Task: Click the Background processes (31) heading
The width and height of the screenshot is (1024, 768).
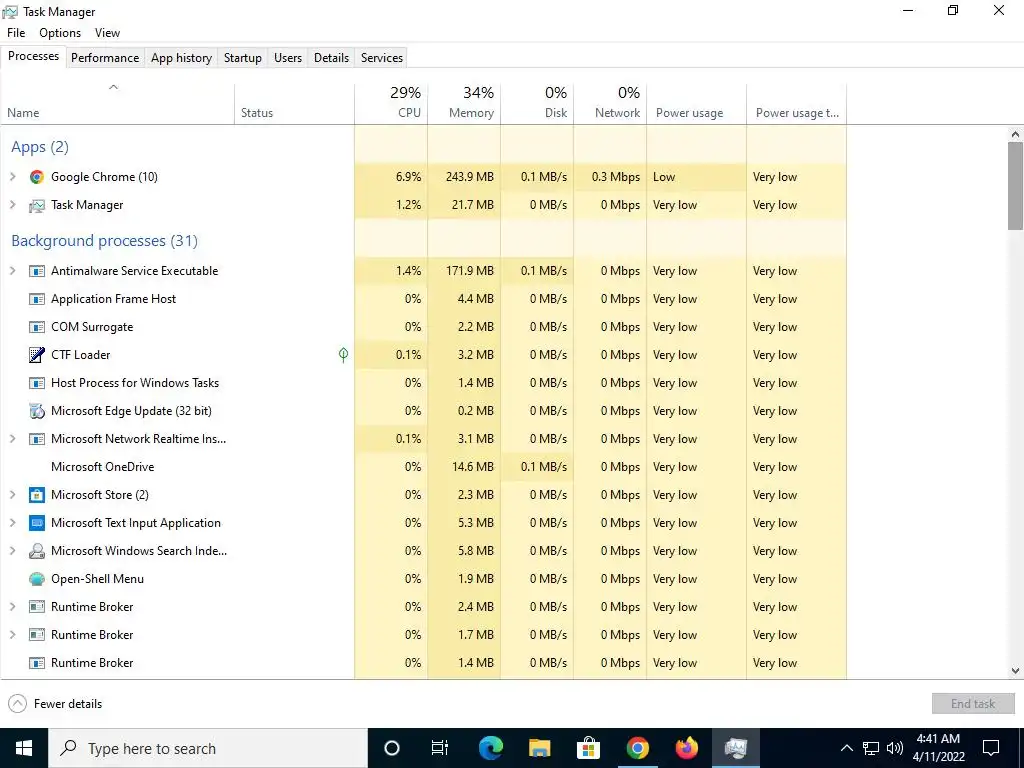Action: pos(104,241)
